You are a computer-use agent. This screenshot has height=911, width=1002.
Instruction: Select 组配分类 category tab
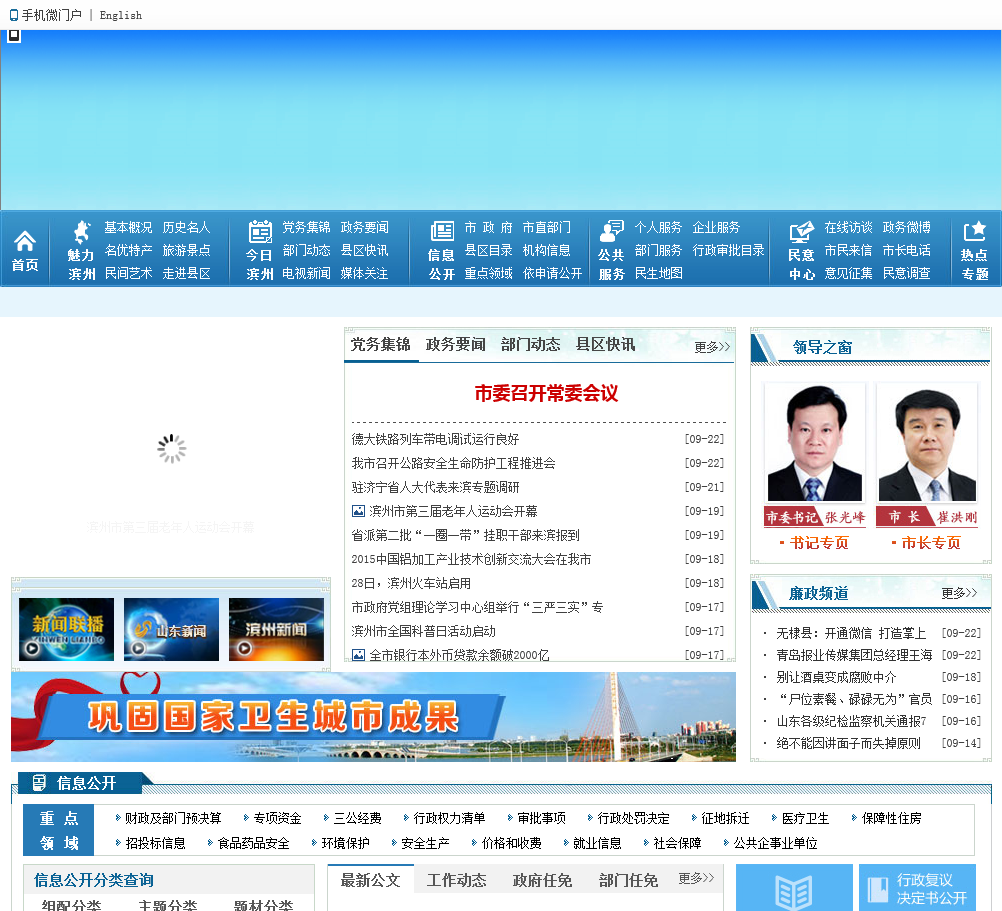(x=72, y=905)
